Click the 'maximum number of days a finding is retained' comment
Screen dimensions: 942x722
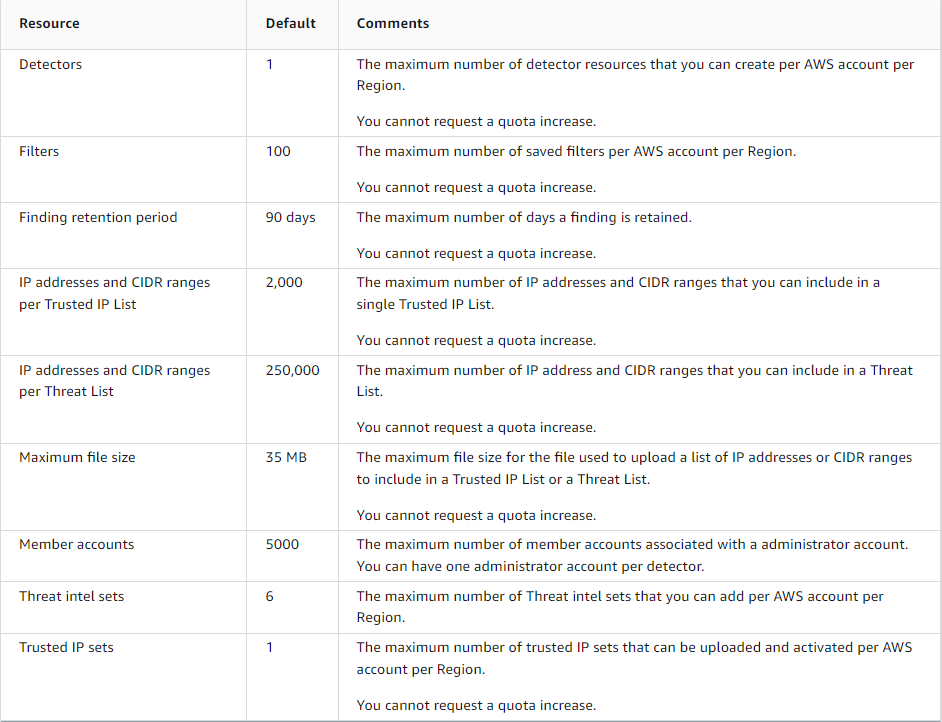524,218
